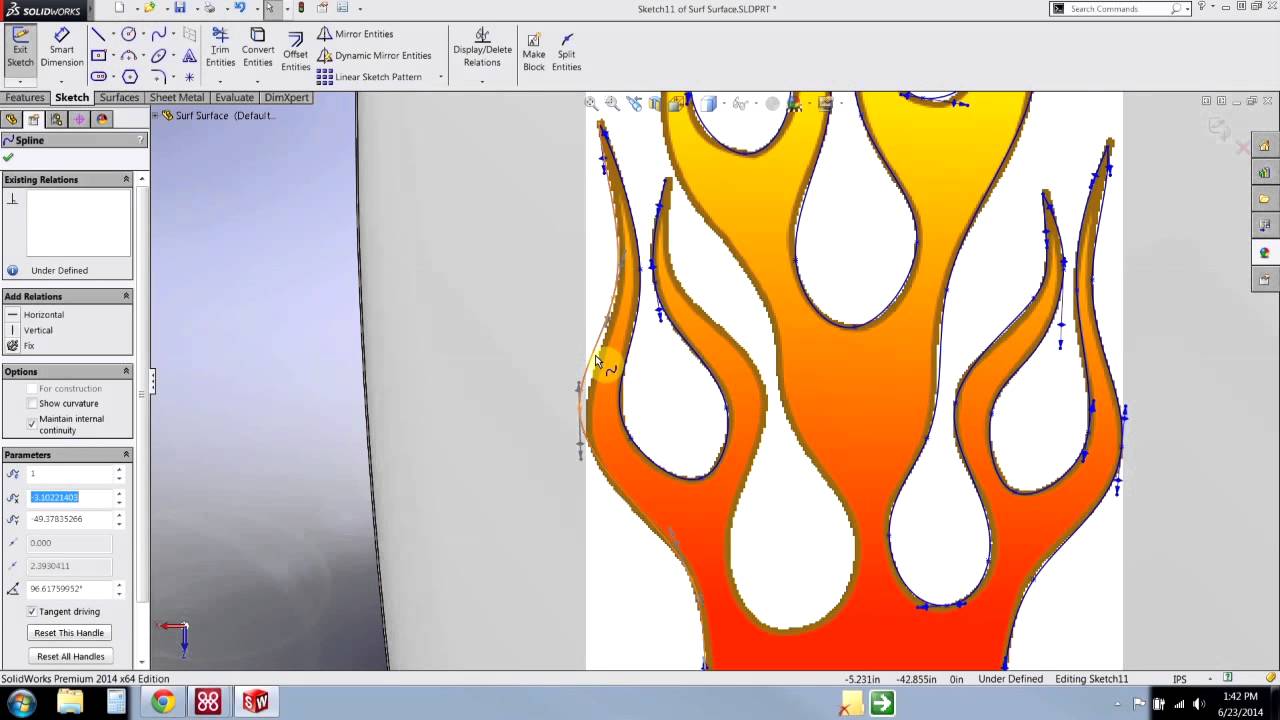Viewport: 1280px width, 720px height.
Task: Switch to the Evaluate tab
Action: click(234, 98)
